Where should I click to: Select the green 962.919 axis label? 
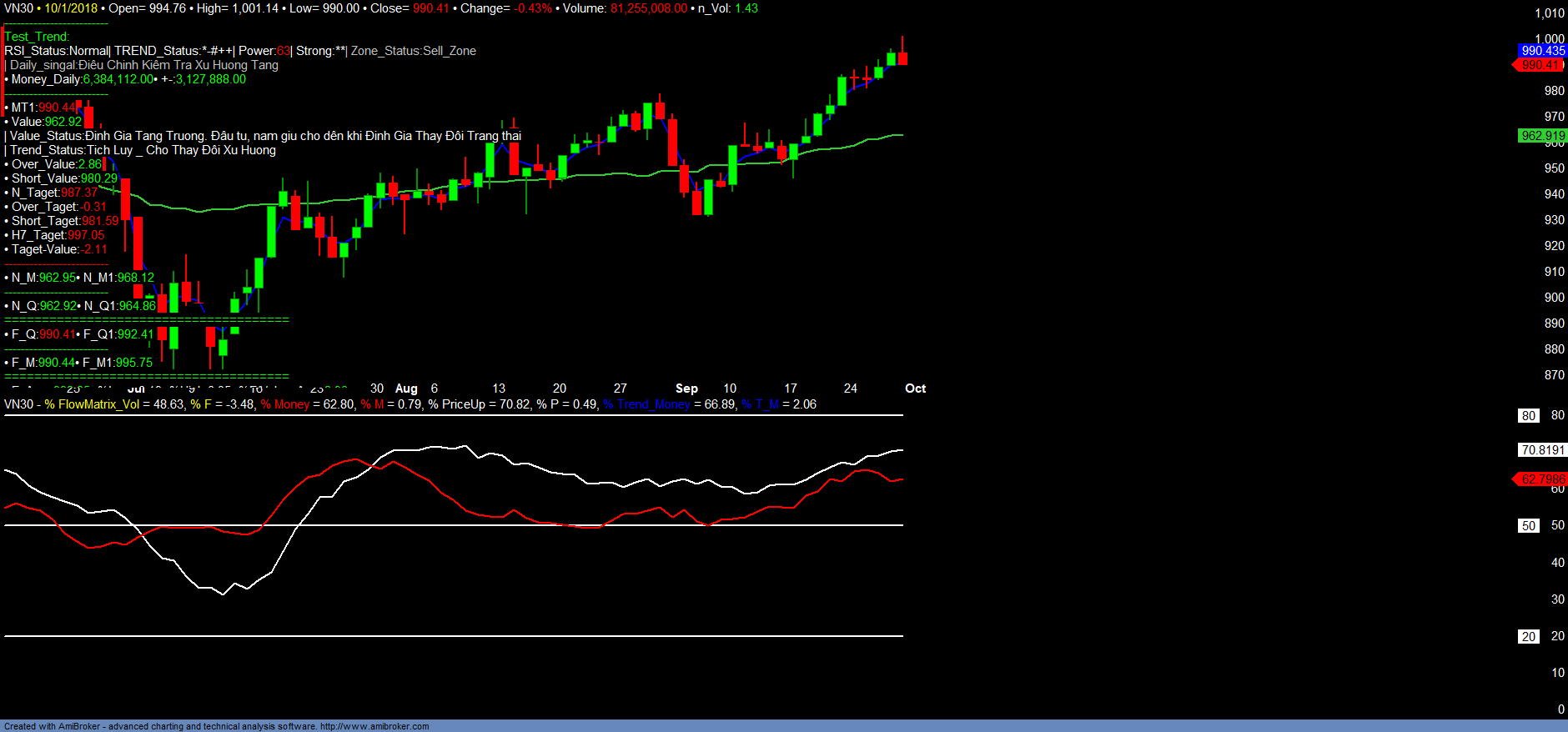click(x=1542, y=136)
